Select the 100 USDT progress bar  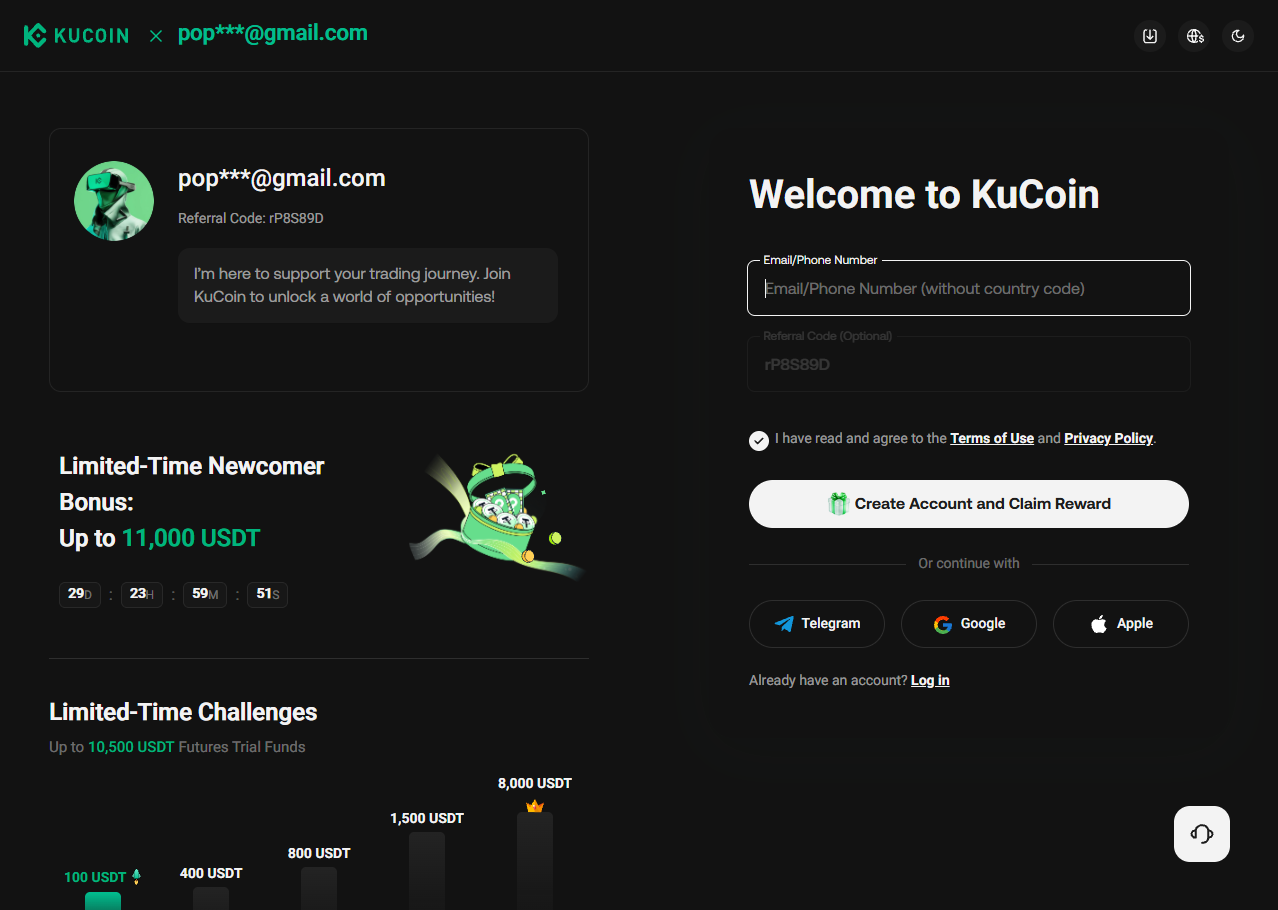pos(104,900)
